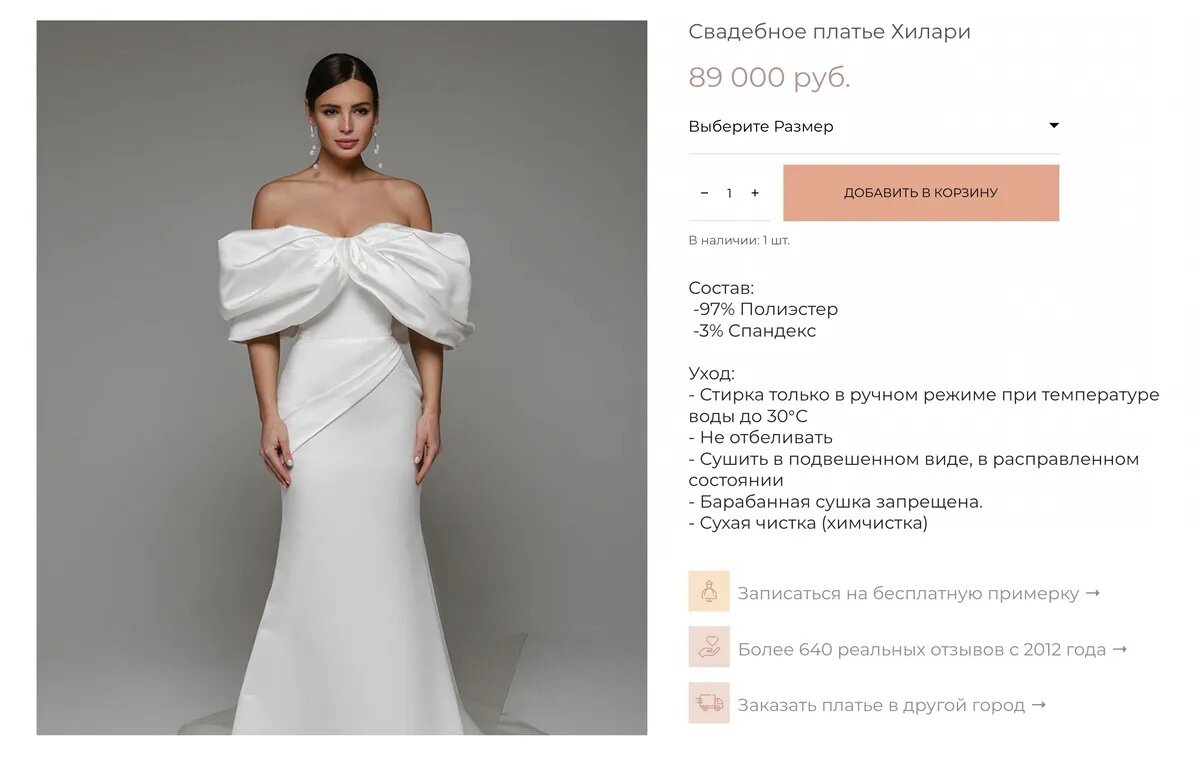
Task: Click the price 89 000 руб.
Action: 769,78
